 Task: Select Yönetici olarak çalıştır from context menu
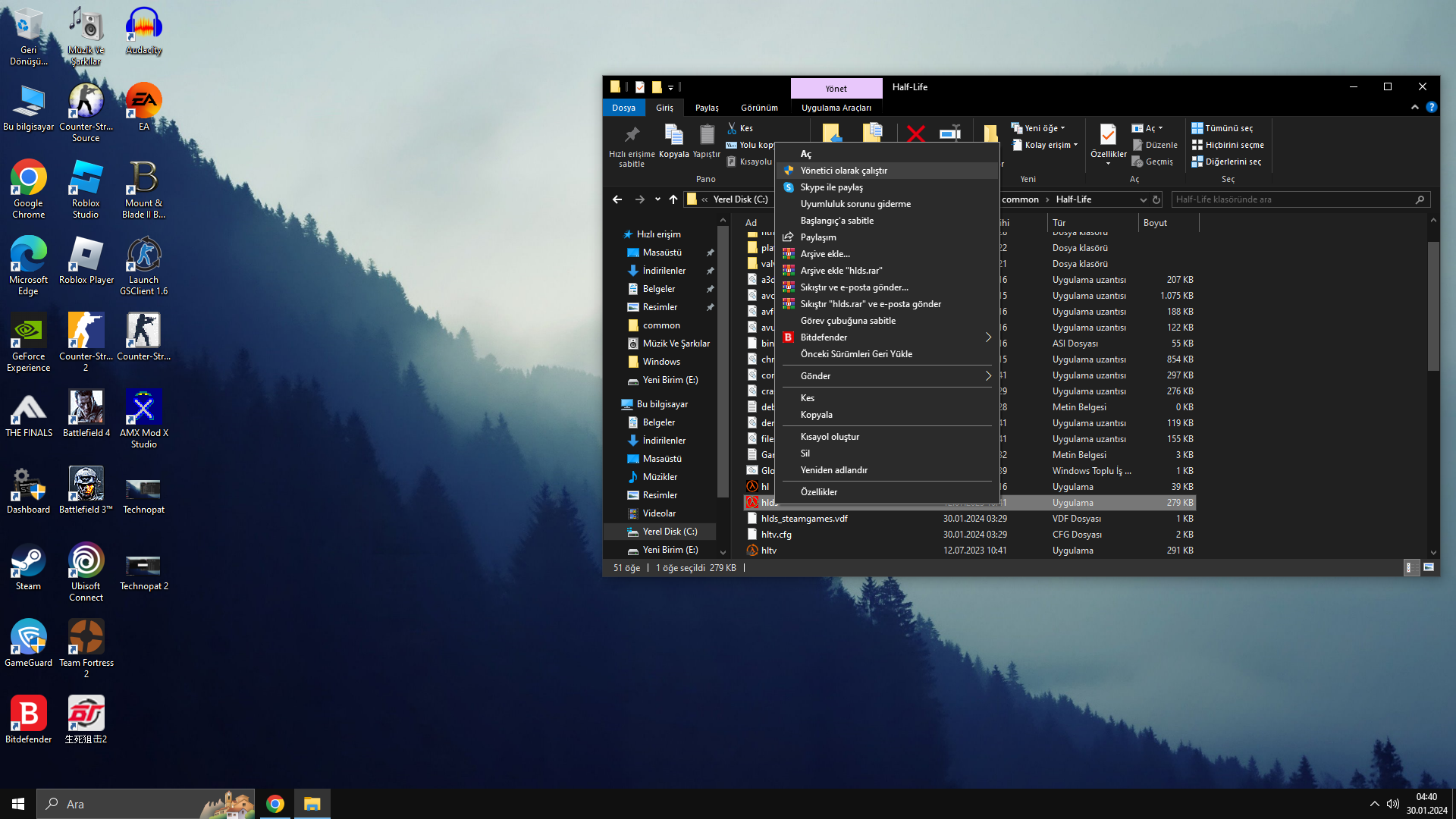(x=843, y=171)
